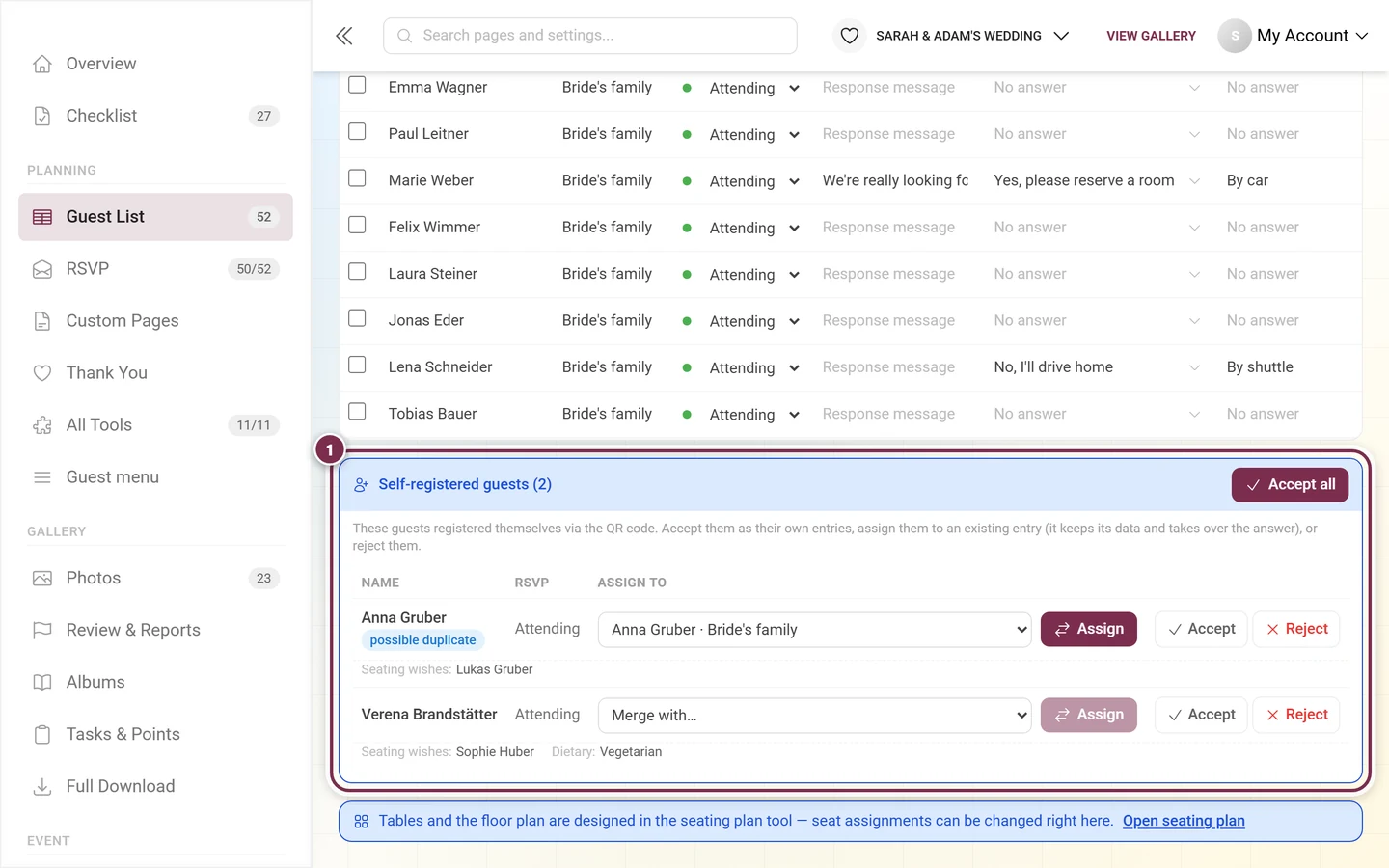Check the box for Emma Wagner
1389x868 pixels.
(x=357, y=85)
